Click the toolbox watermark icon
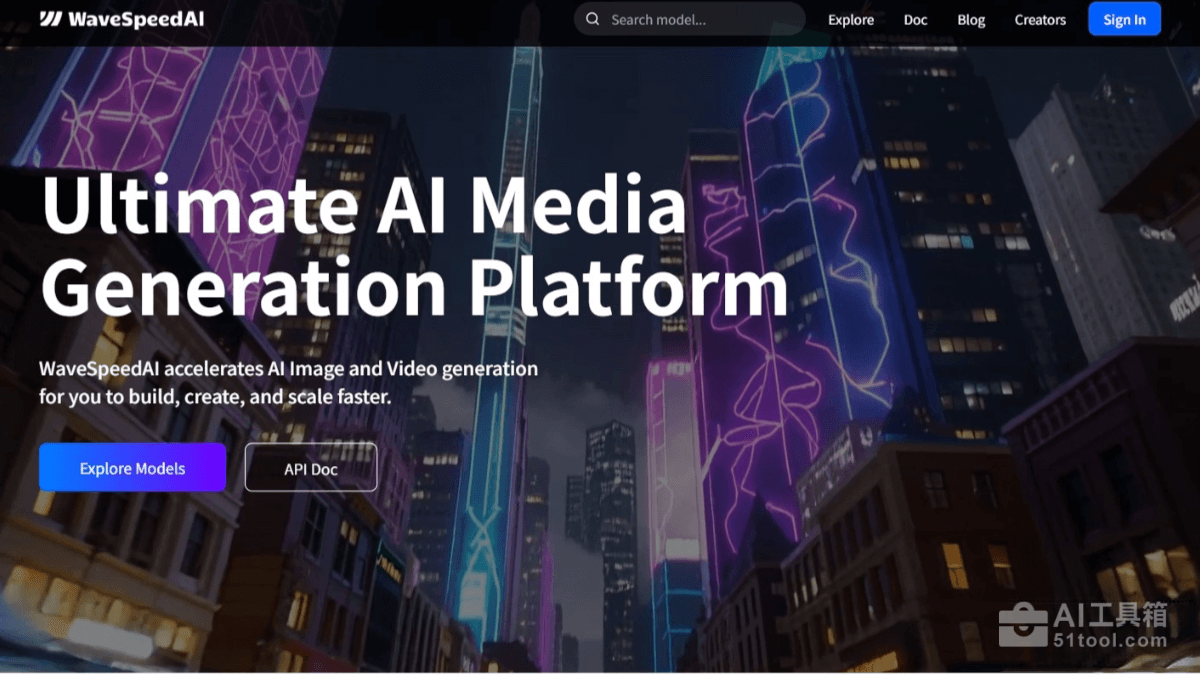 1022,626
